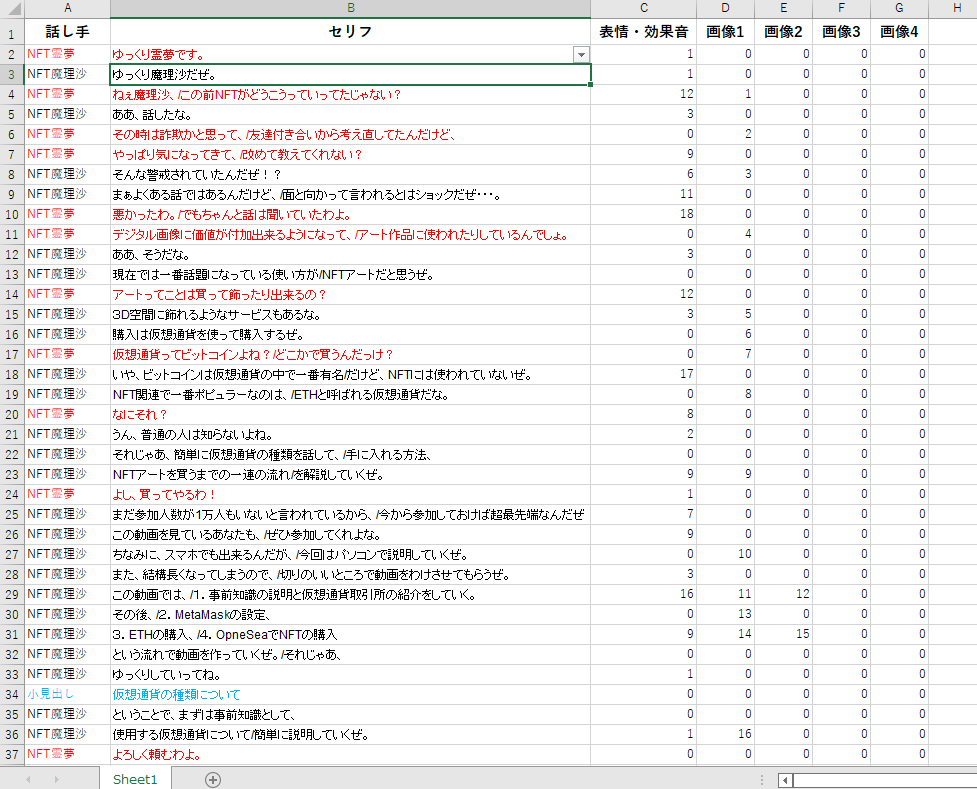The image size is (977, 789).
Task: Click the sheet navigation right arrow
Action: point(56,780)
